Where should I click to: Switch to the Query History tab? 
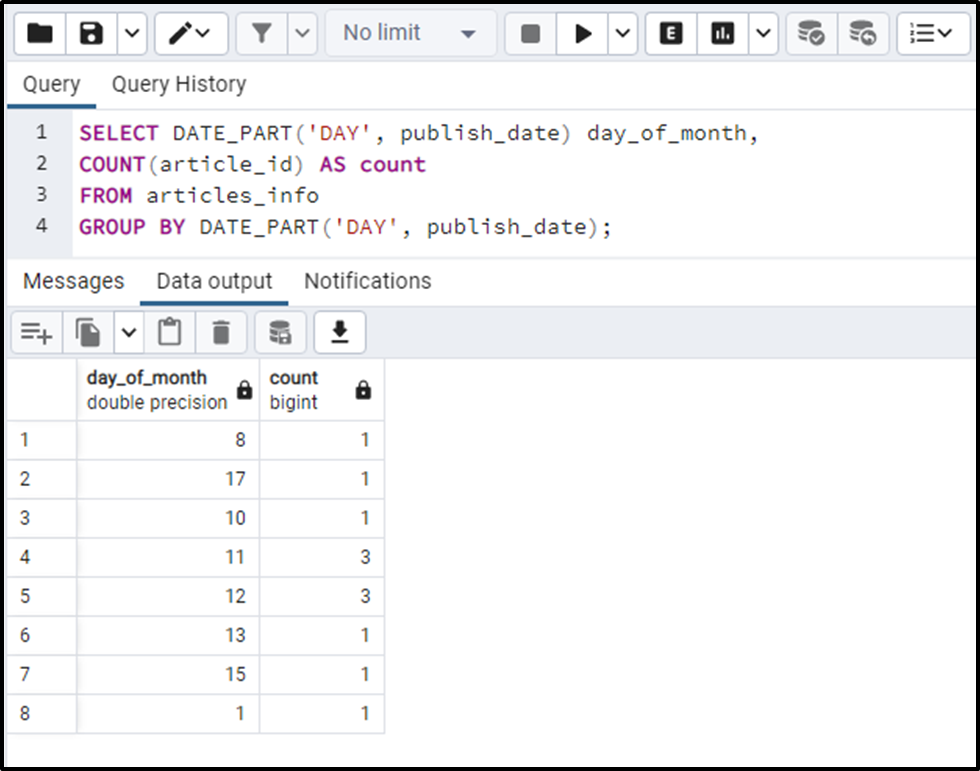point(178,84)
